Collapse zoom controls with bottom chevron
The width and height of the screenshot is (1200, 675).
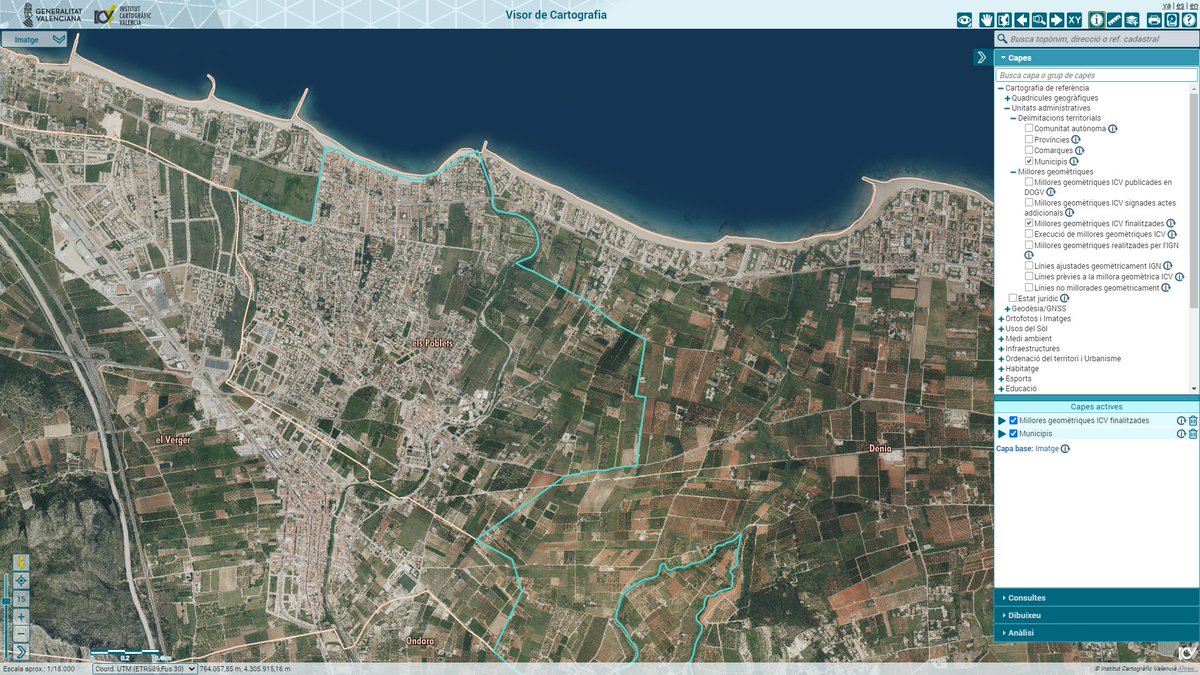pyautogui.click(x=21, y=652)
